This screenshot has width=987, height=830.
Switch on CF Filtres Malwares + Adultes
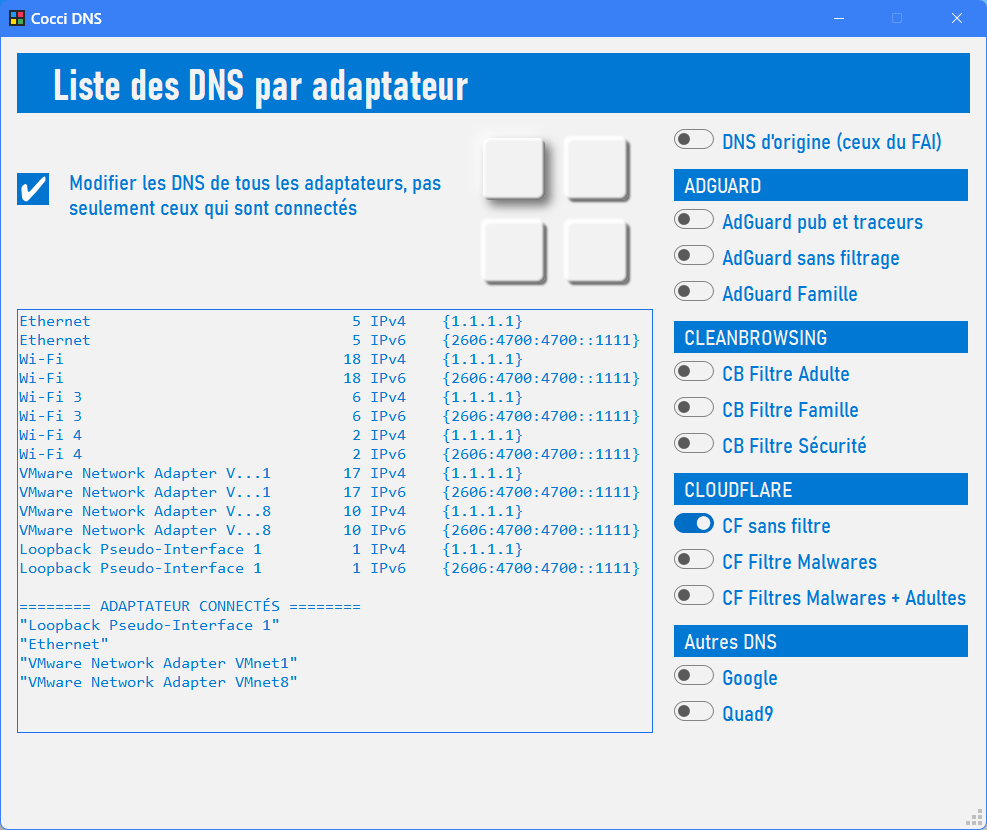pos(694,596)
